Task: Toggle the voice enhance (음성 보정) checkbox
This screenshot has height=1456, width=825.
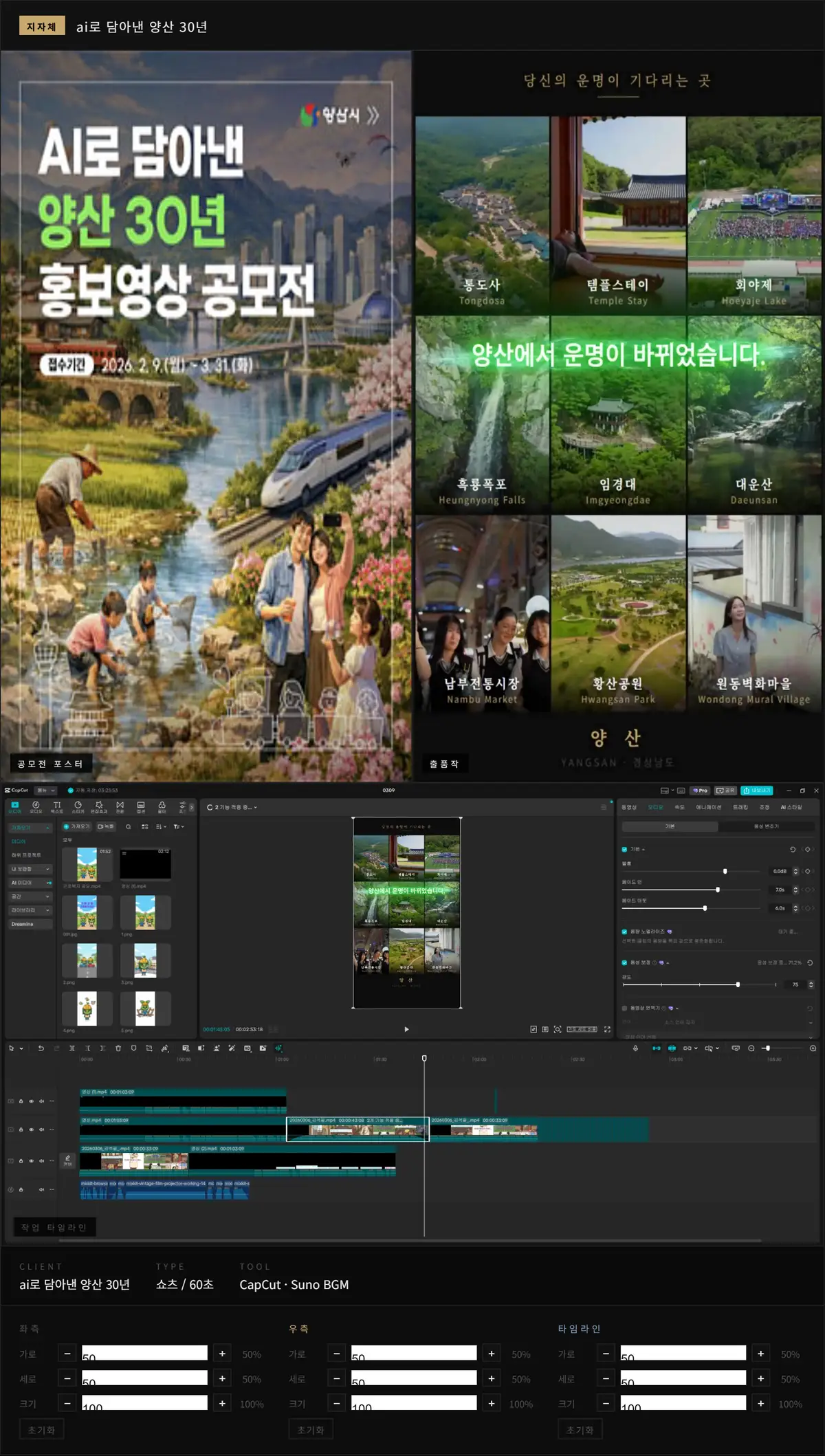Action: pos(624,962)
